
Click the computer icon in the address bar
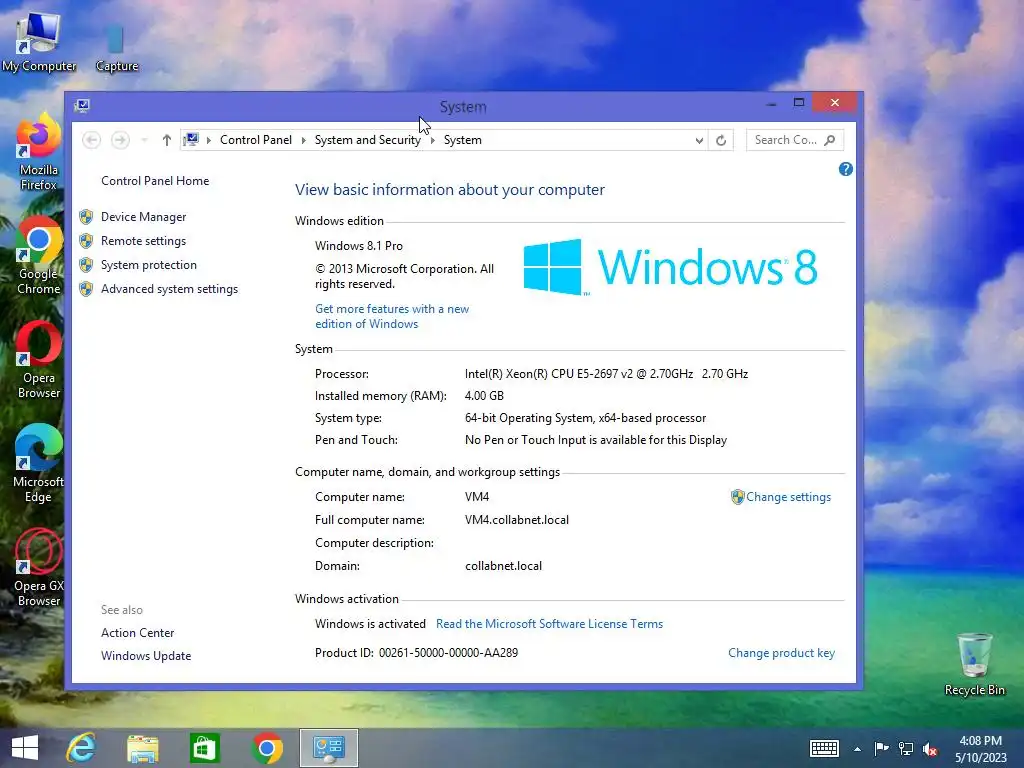pyautogui.click(x=191, y=140)
